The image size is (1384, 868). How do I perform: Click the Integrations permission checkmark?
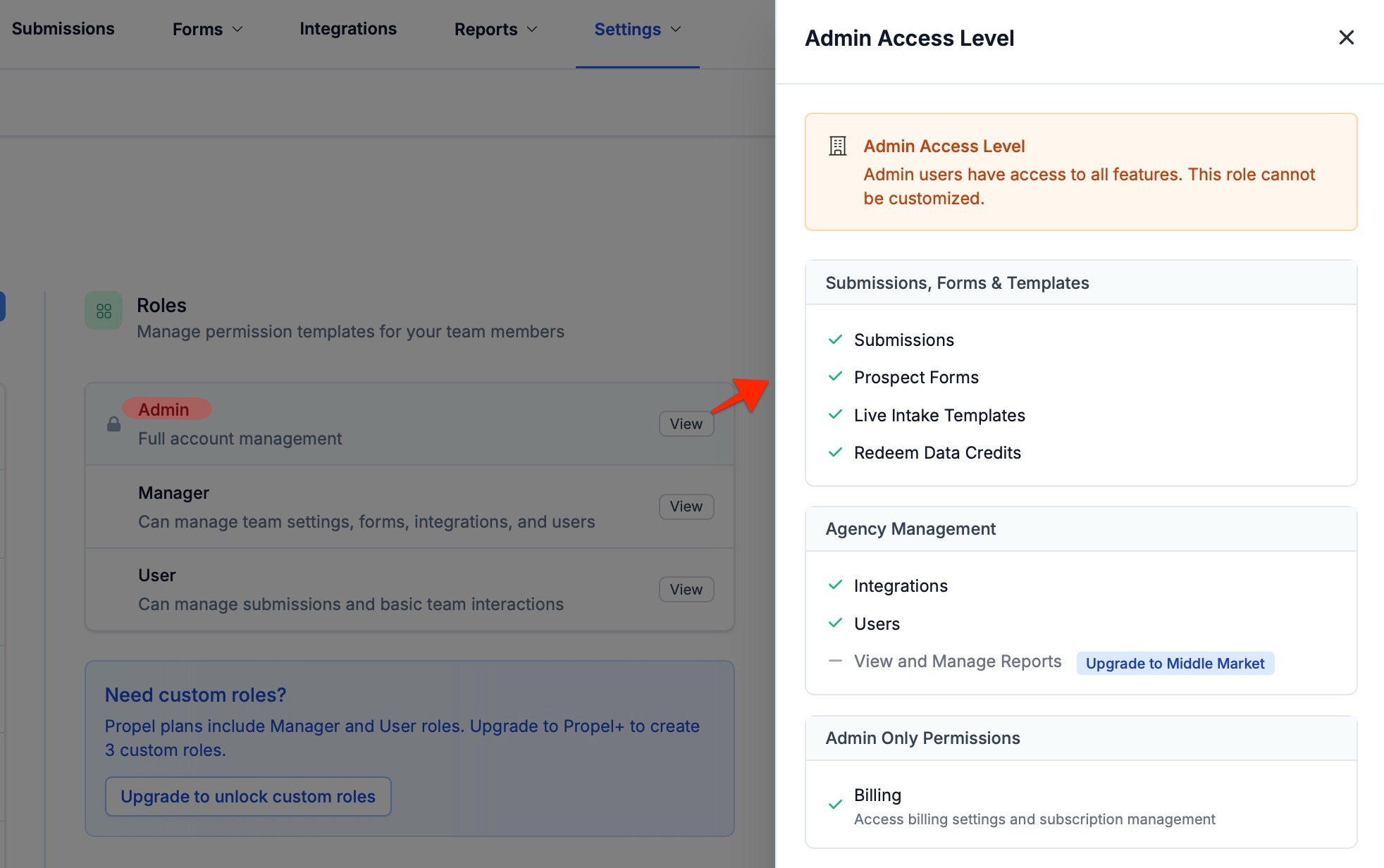[x=835, y=585]
